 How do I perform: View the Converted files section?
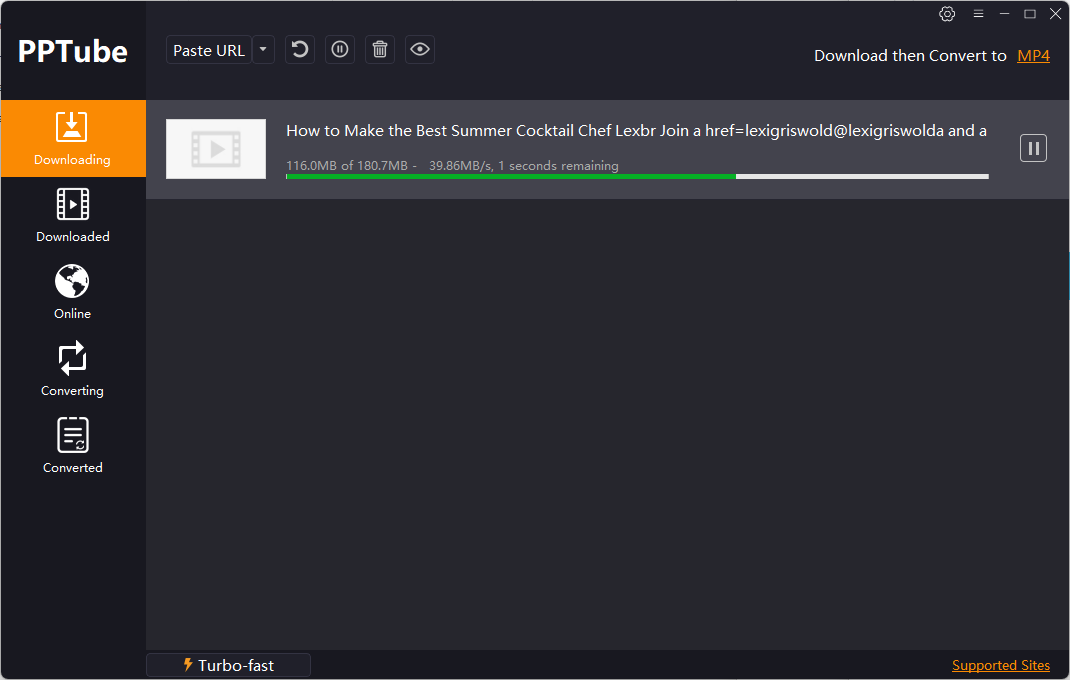tap(72, 445)
